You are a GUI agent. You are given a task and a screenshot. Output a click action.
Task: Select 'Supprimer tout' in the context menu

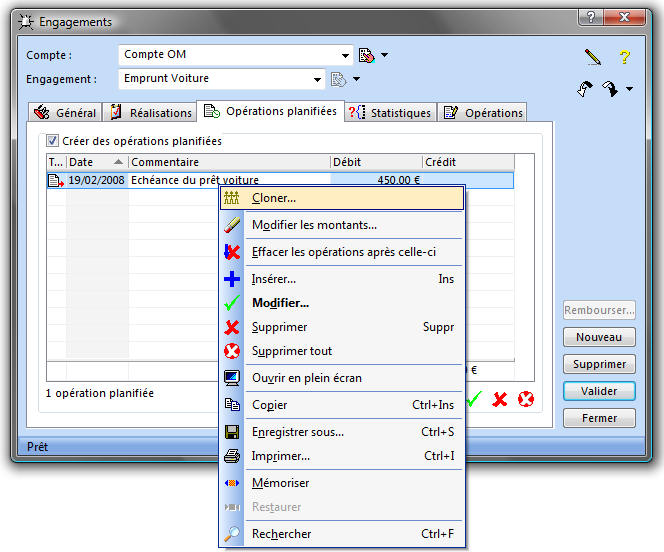tap(292, 351)
